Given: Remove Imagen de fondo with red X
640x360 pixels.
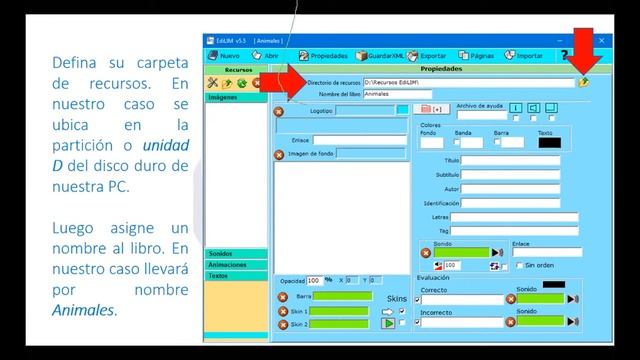Looking at the screenshot, I should pyautogui.click(x=279, y=155).
